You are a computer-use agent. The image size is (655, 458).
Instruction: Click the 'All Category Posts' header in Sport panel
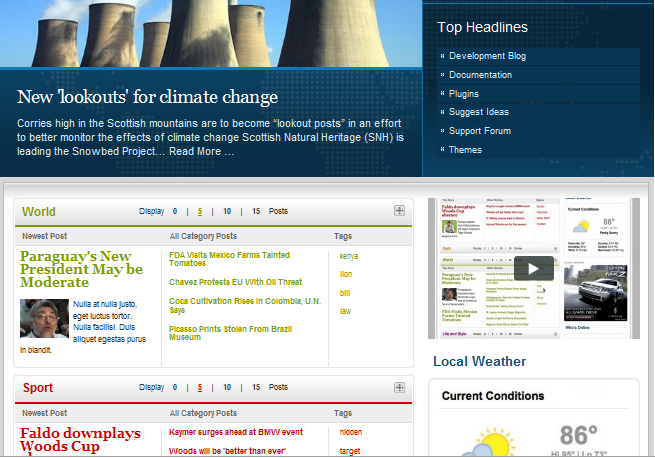coord(203,413)
